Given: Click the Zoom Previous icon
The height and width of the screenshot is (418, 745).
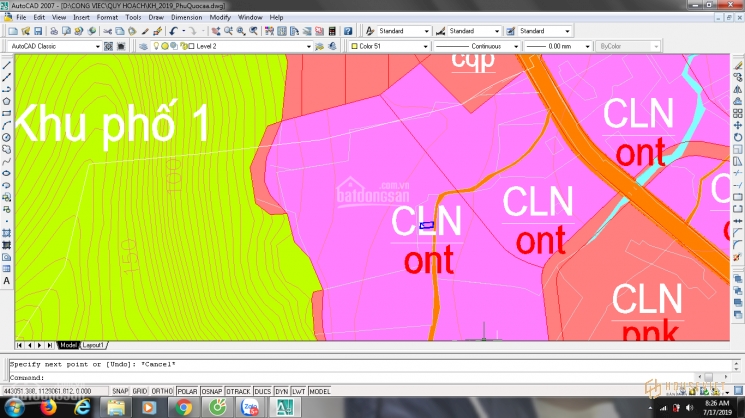Looking at the screenshot, I should (254, 31).
